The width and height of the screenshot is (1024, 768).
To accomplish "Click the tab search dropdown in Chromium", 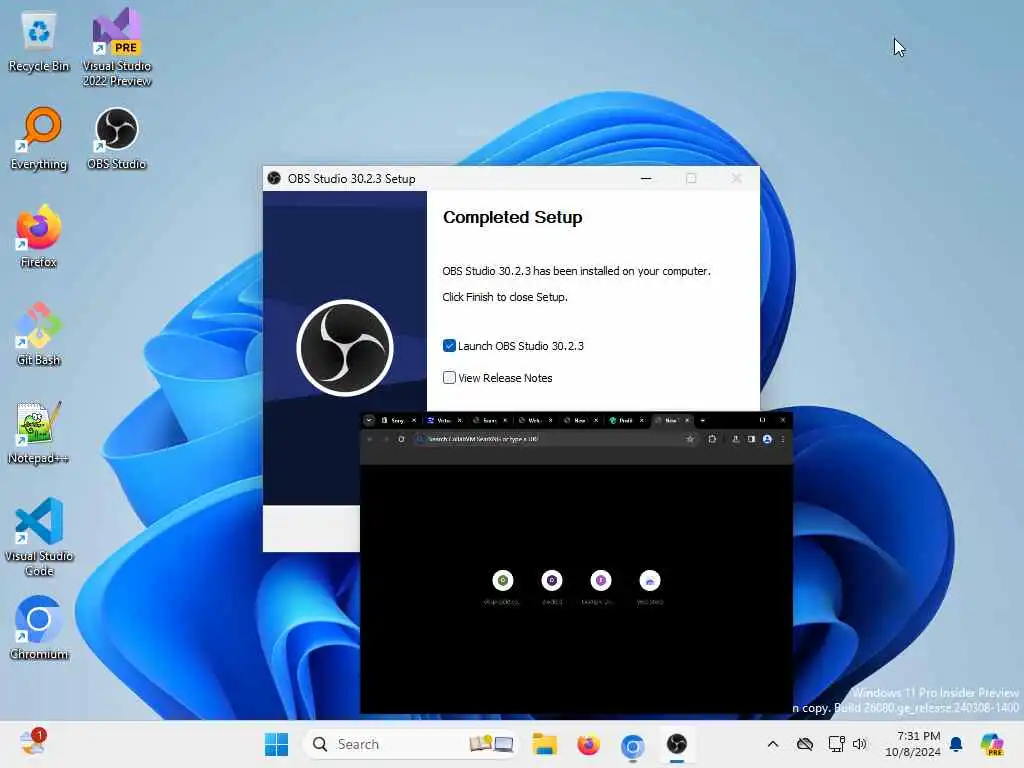I will [369, 420].
